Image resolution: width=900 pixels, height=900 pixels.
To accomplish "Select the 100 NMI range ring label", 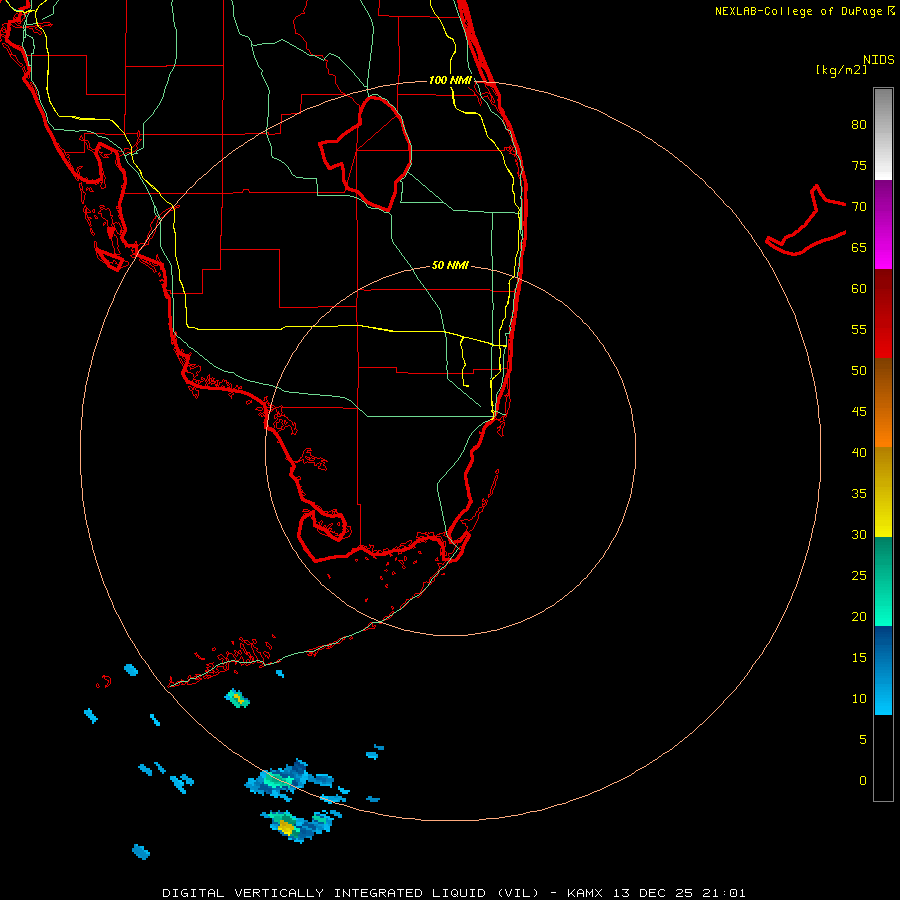I will point(450,80).
